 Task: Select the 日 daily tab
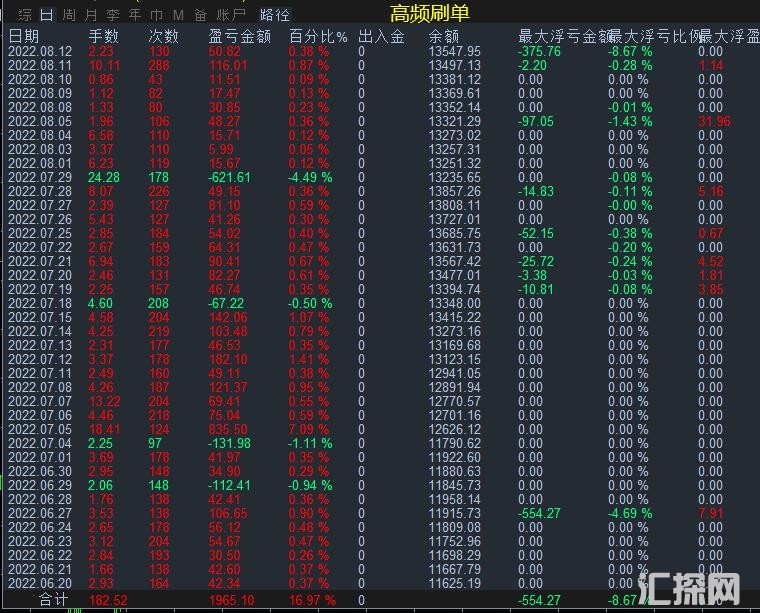pyautogui.click(x=46, y=15)
